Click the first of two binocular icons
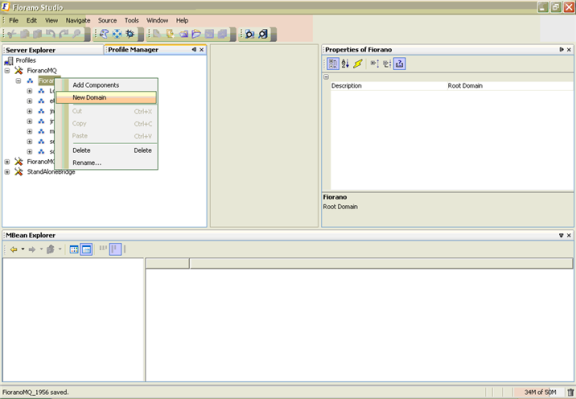 tap(250, 34)
